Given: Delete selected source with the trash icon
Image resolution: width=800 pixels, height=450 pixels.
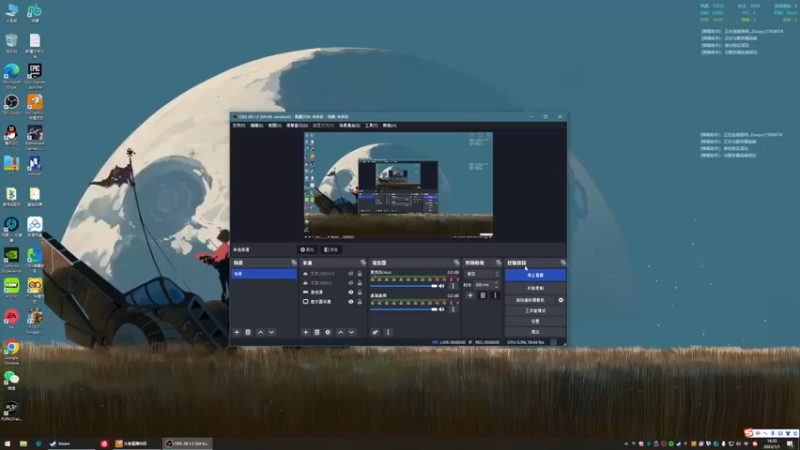Looking at the screenshot, I should (317, 332).
